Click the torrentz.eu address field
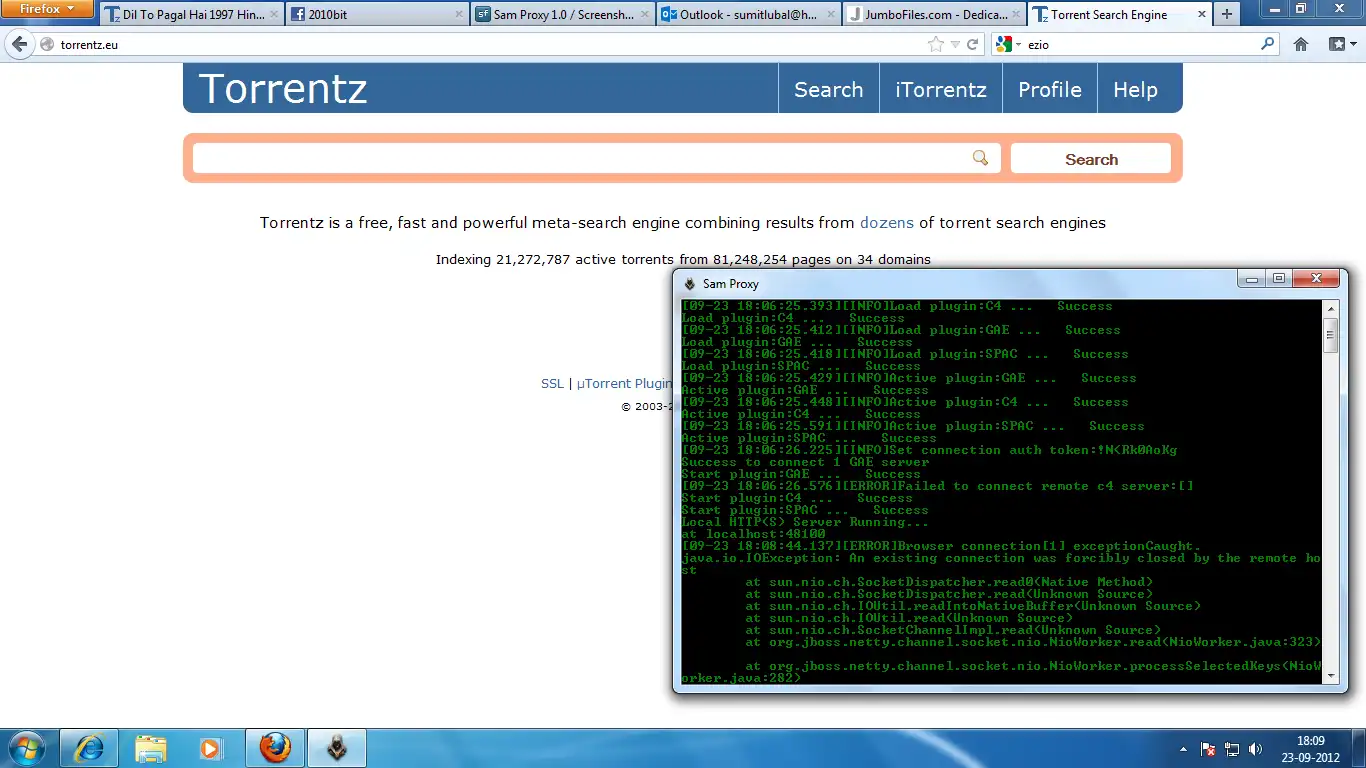 click(490, 45)
